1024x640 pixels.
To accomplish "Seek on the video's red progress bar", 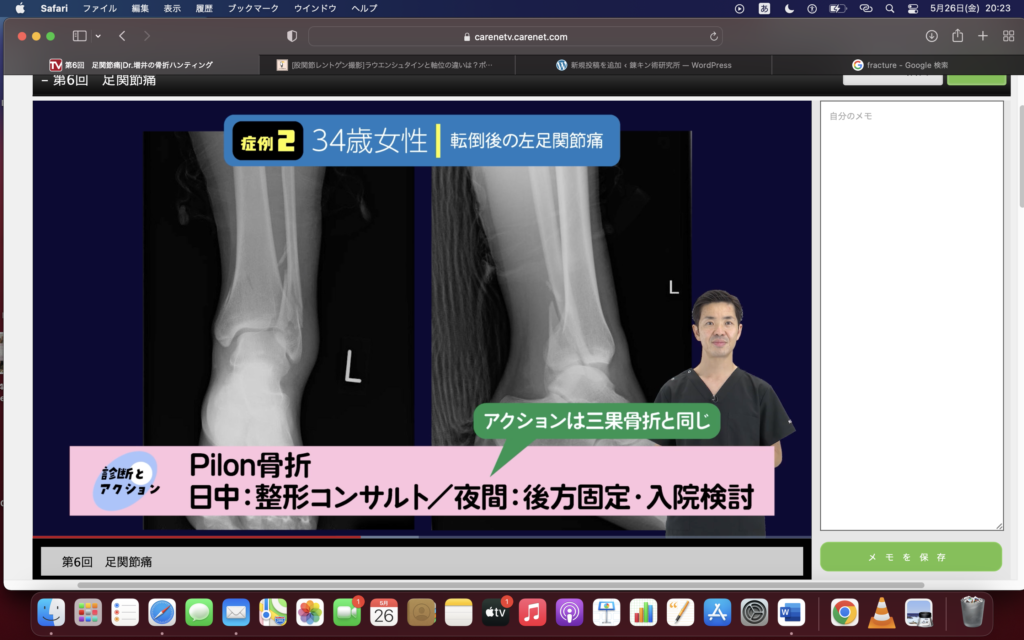I will pyautogui.click(x=200, y=537).
